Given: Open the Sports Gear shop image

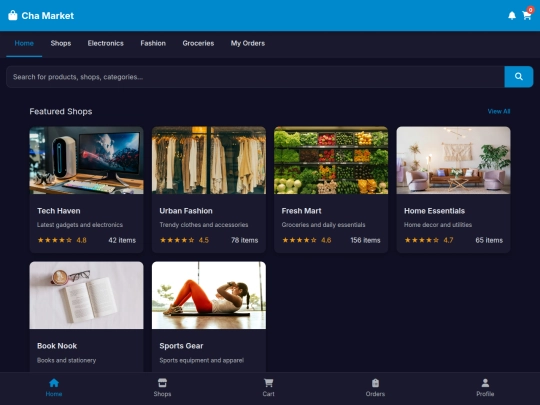Looking at the screenshot, I should 209,295.
